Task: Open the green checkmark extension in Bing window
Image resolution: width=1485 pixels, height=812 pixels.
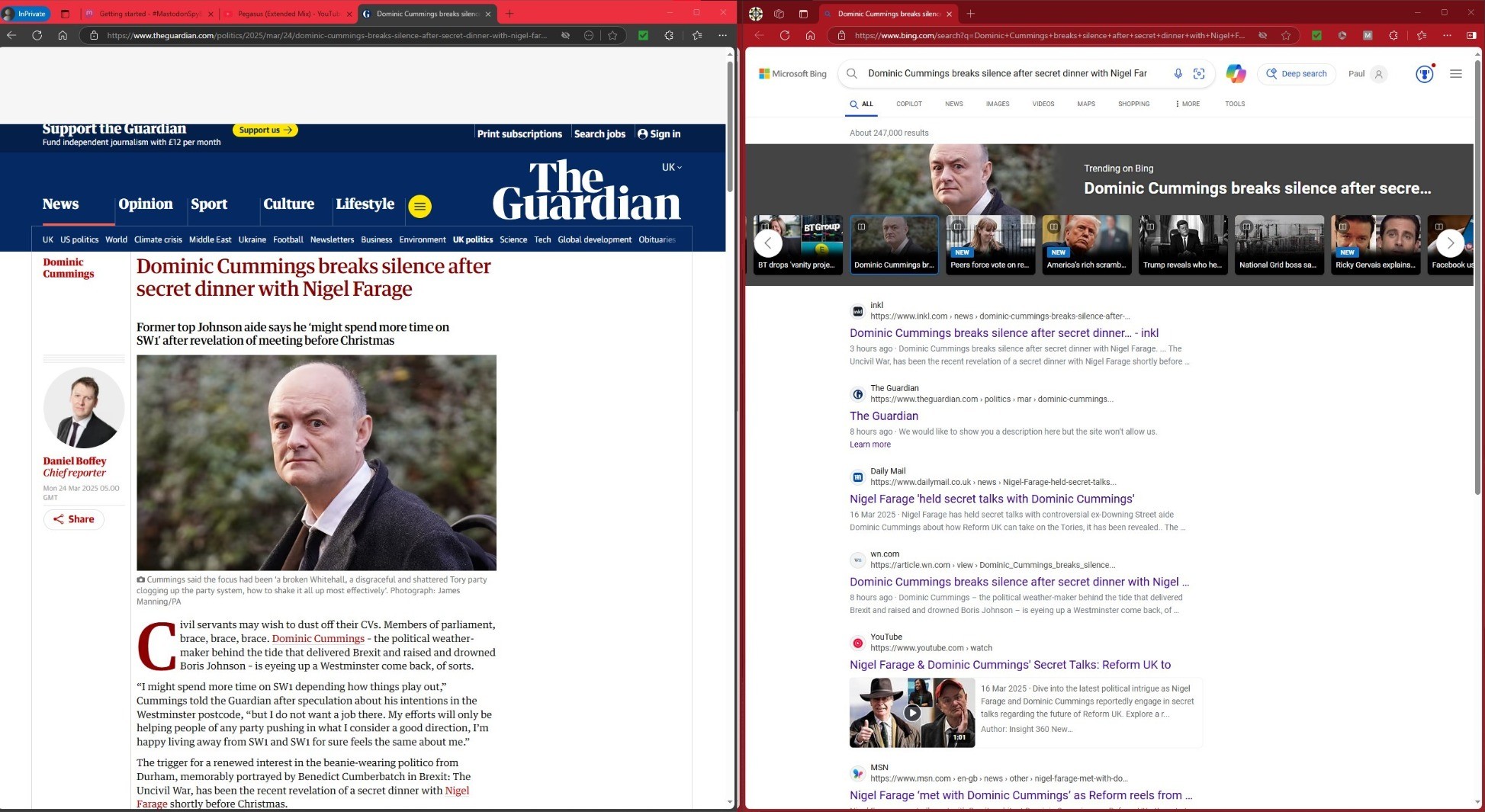Action: 1317,35
